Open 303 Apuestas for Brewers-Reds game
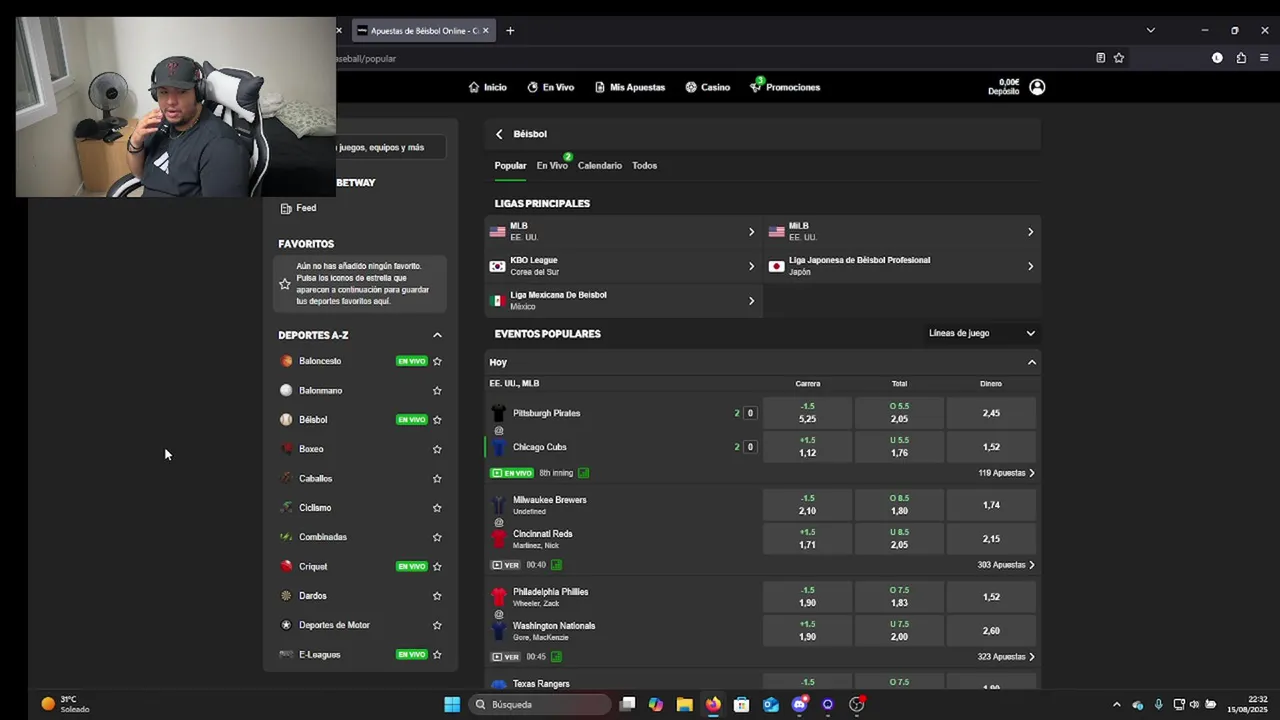Image resolution: width=1280 pixels, height=720 pixels. coord(1006,565)
